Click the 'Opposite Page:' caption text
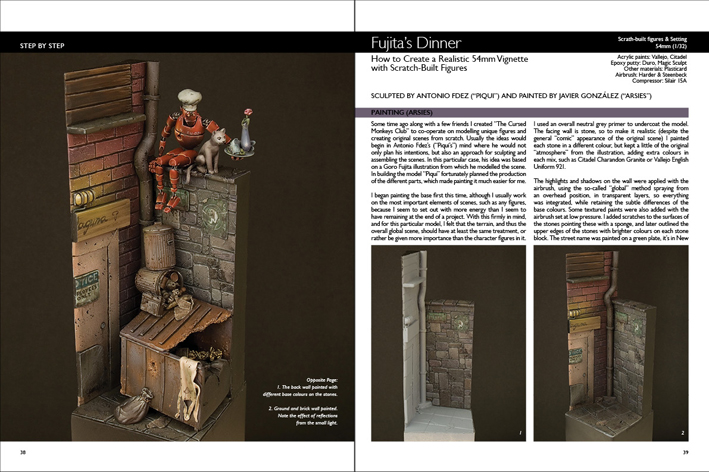This screenshot has height=472, width=709. coord(322,380)
